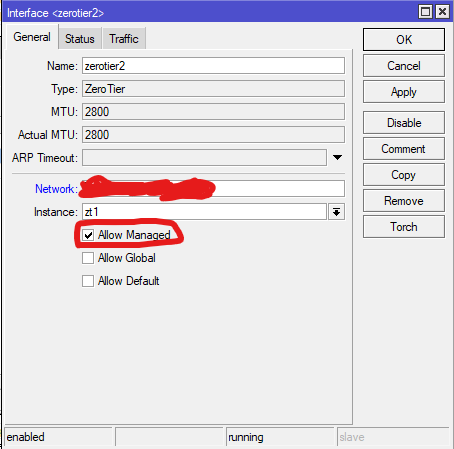
Task: Enable the Allow Global checkbox
Action: pos(88,258)
